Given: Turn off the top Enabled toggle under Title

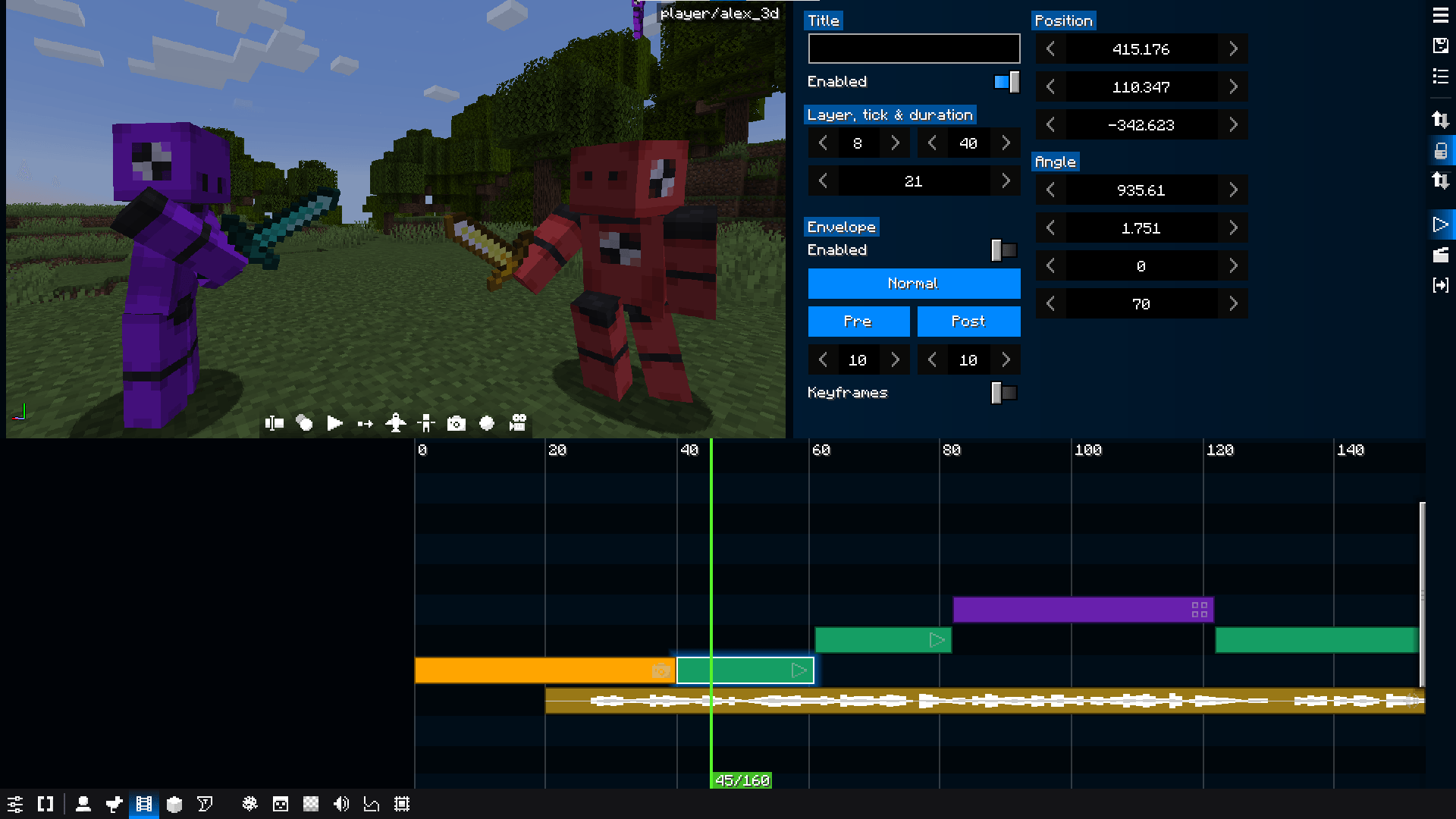Looking at the screenshot, I should tap(1006, 82).
